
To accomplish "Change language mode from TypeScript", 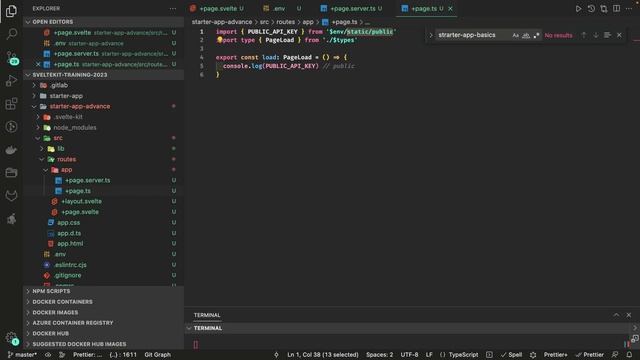I will click(463, 355).
